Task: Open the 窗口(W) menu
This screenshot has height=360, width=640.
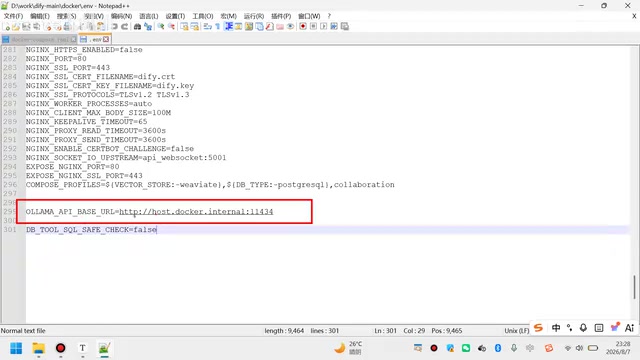Action: point(309,16)
